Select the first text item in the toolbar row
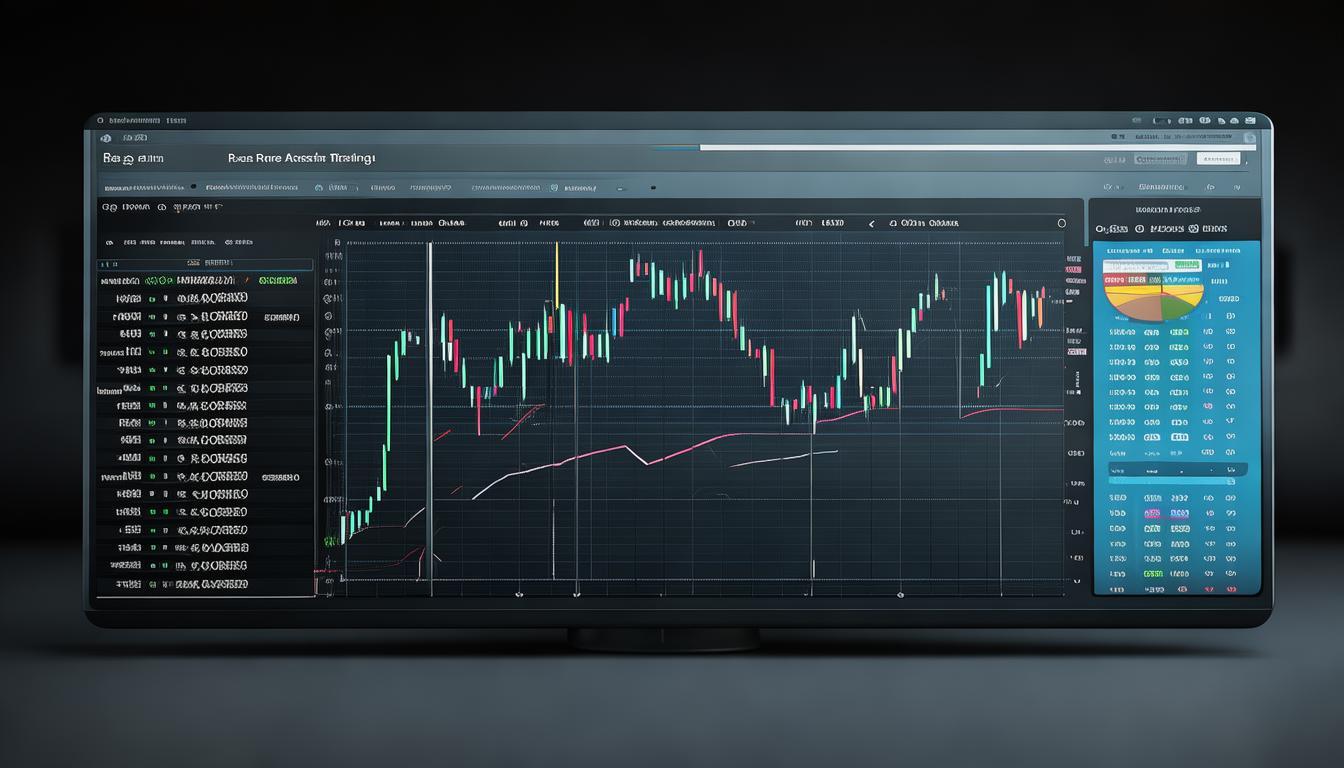The height and width of the screenshot is (768, 1344). click(144, 187)
